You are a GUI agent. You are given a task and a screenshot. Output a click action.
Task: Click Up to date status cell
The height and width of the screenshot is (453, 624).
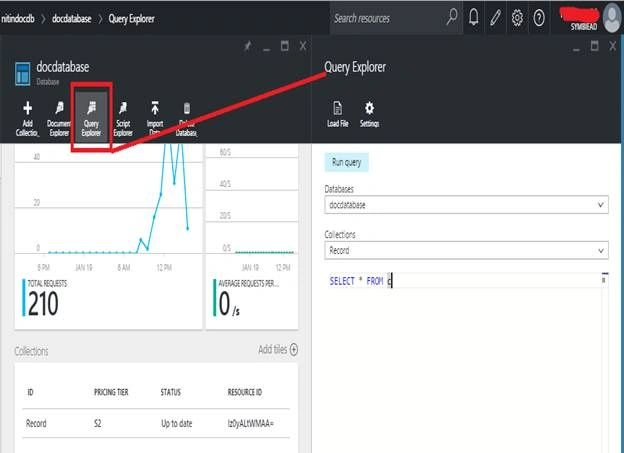click(x=177, y=424)
